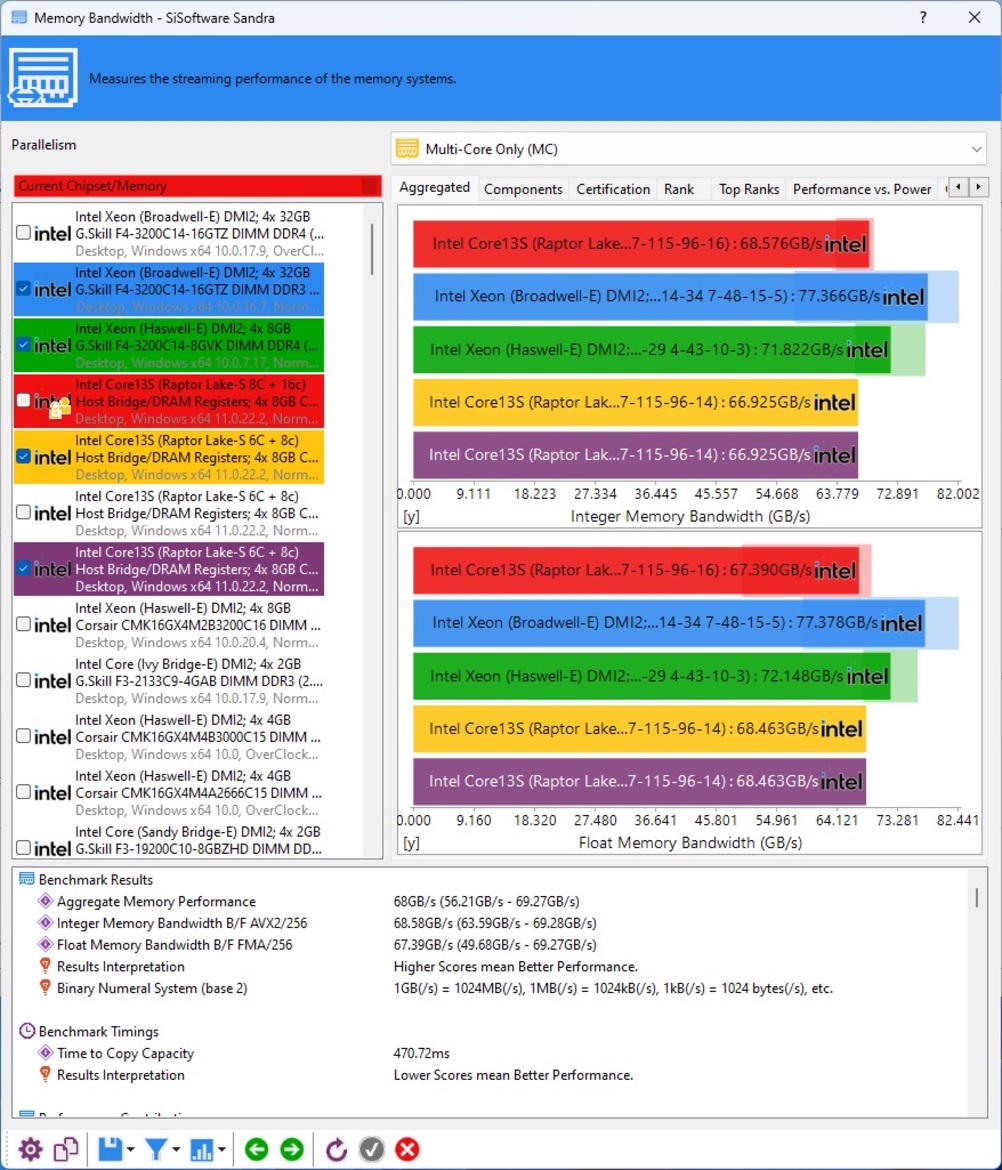Click the integer chart [y] axis label

[411, 516]
